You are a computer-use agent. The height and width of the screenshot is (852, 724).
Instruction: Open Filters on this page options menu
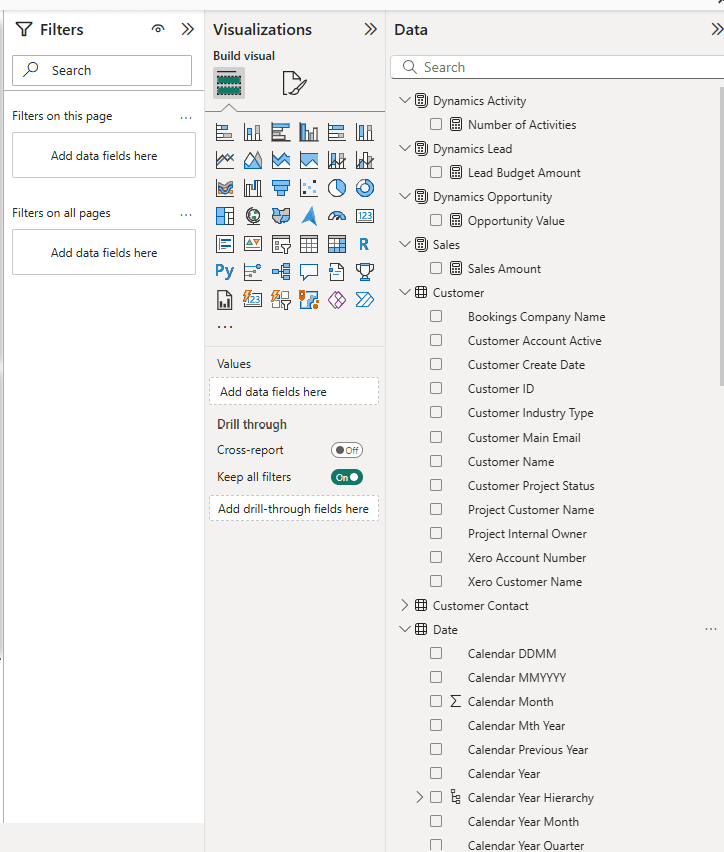click(186, 117)
